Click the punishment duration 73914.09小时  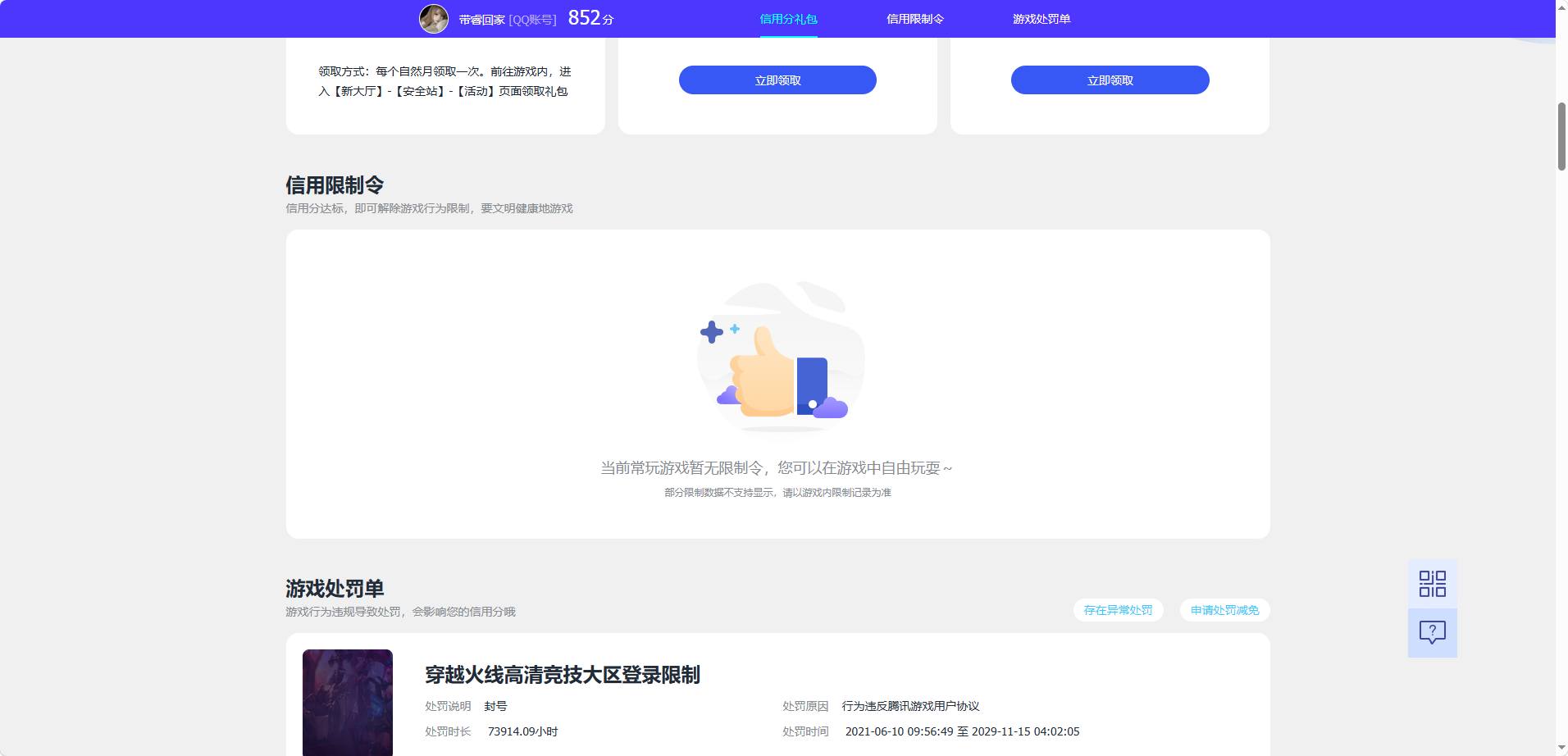point(522,731)
